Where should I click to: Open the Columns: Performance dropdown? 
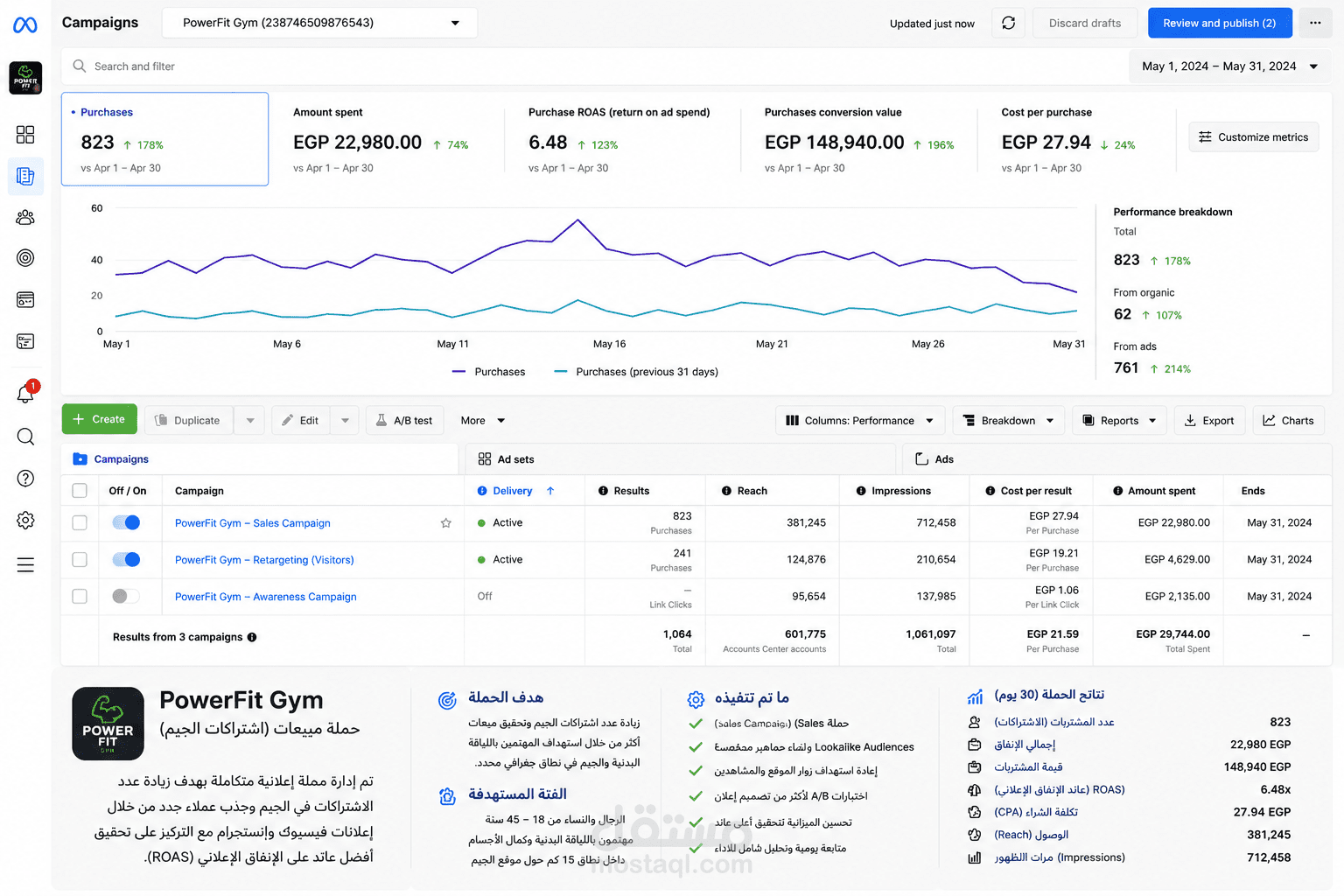pyautogui.click(x=860, y=421)
